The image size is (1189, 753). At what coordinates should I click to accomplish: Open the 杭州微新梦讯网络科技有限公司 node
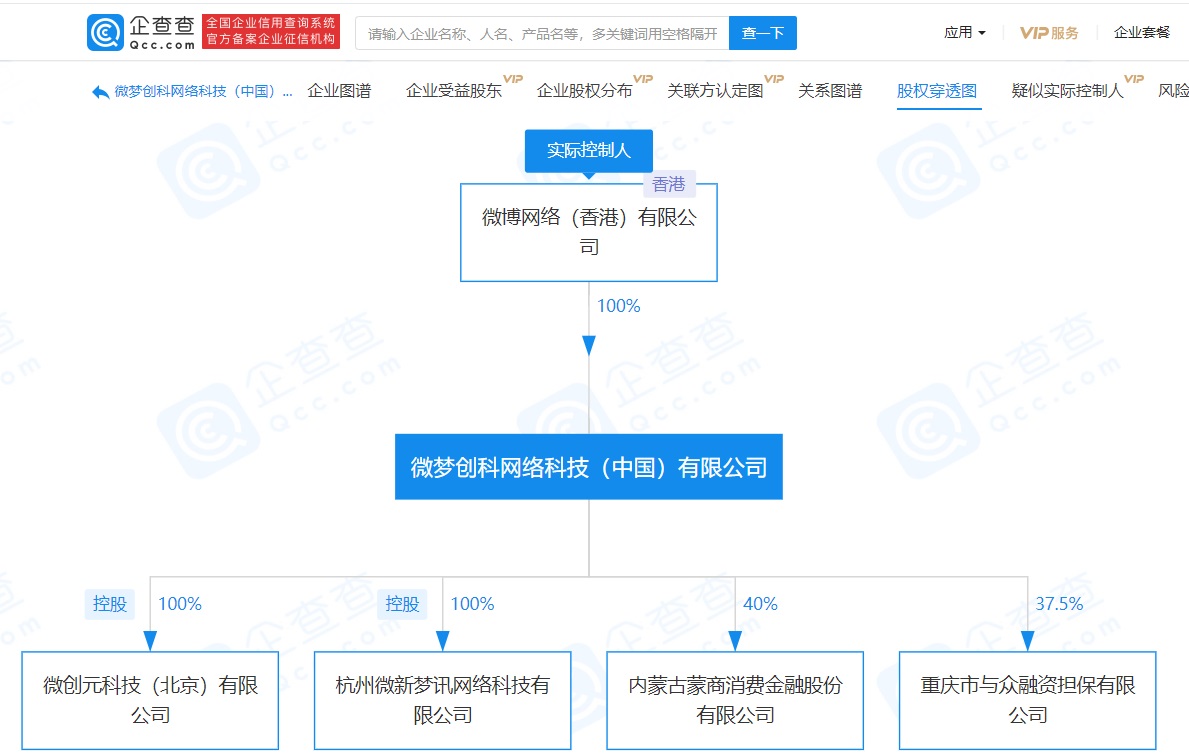[x=443, y=700]
